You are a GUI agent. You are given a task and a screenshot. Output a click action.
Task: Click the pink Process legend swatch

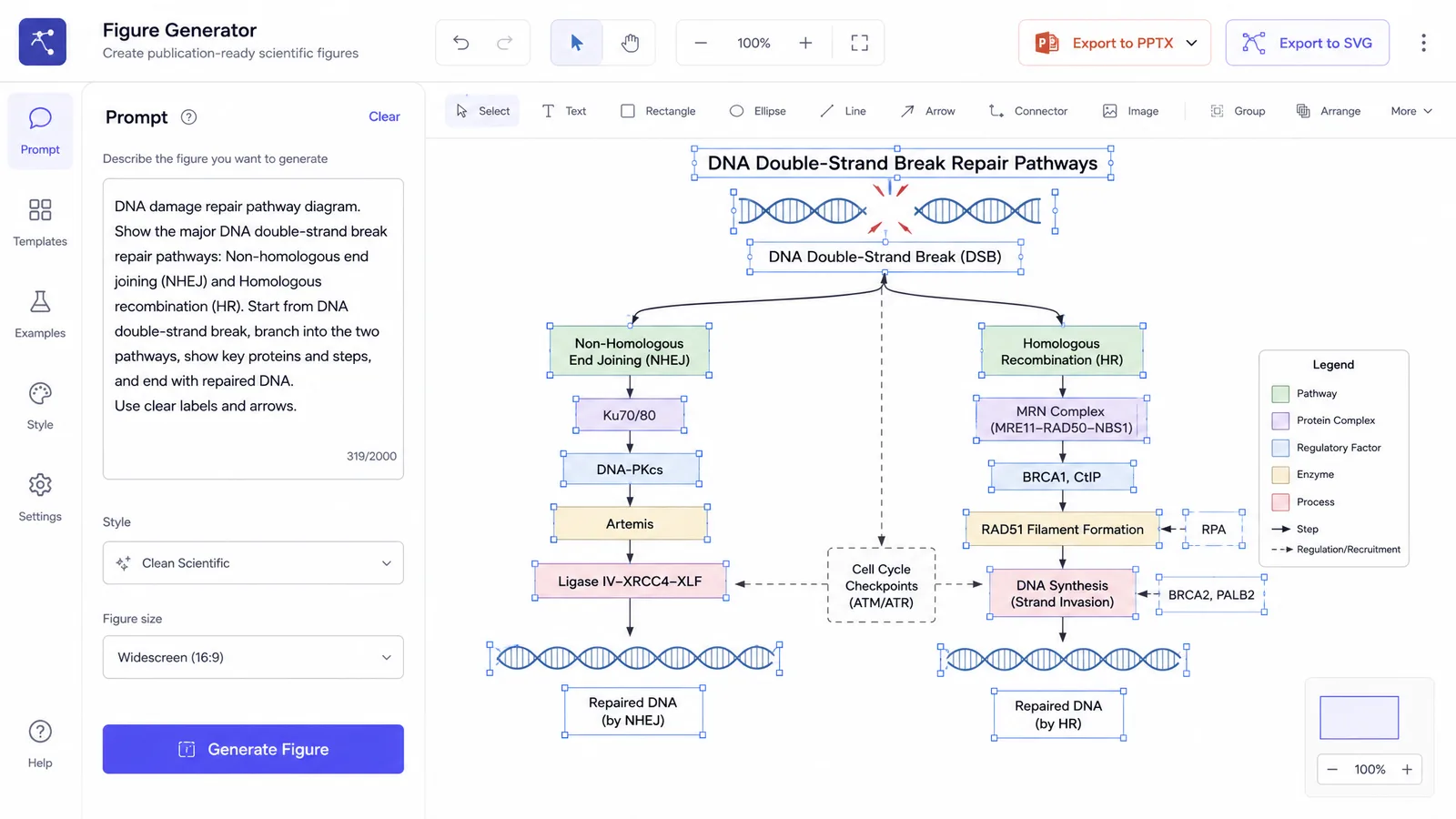1280,502
